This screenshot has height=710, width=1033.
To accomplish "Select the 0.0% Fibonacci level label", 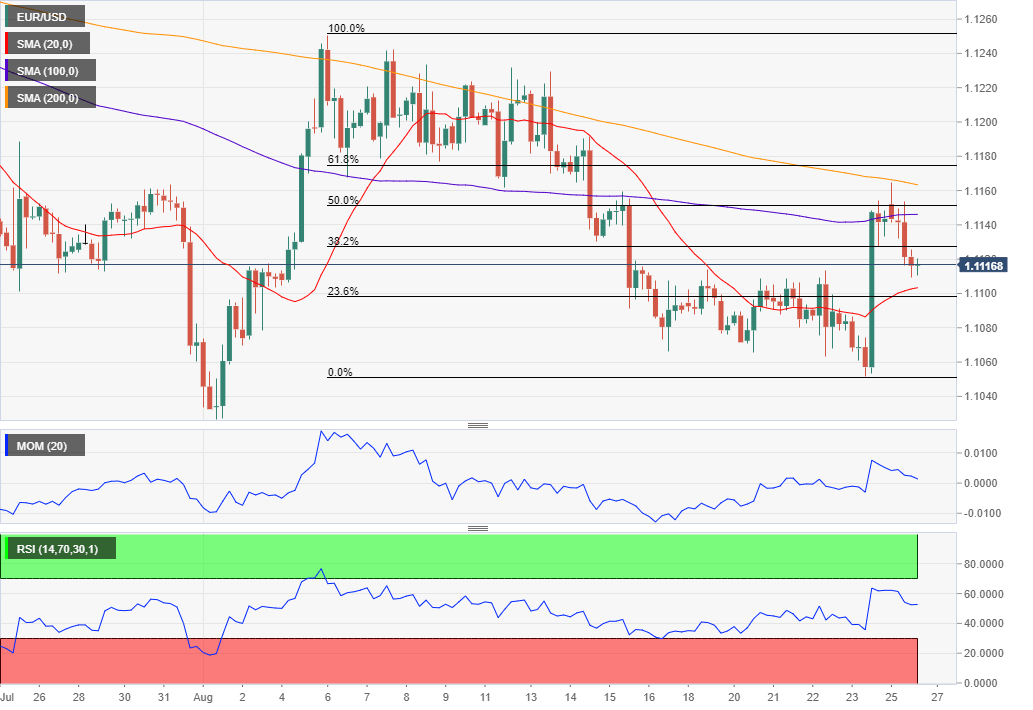I will click(340, 373).
